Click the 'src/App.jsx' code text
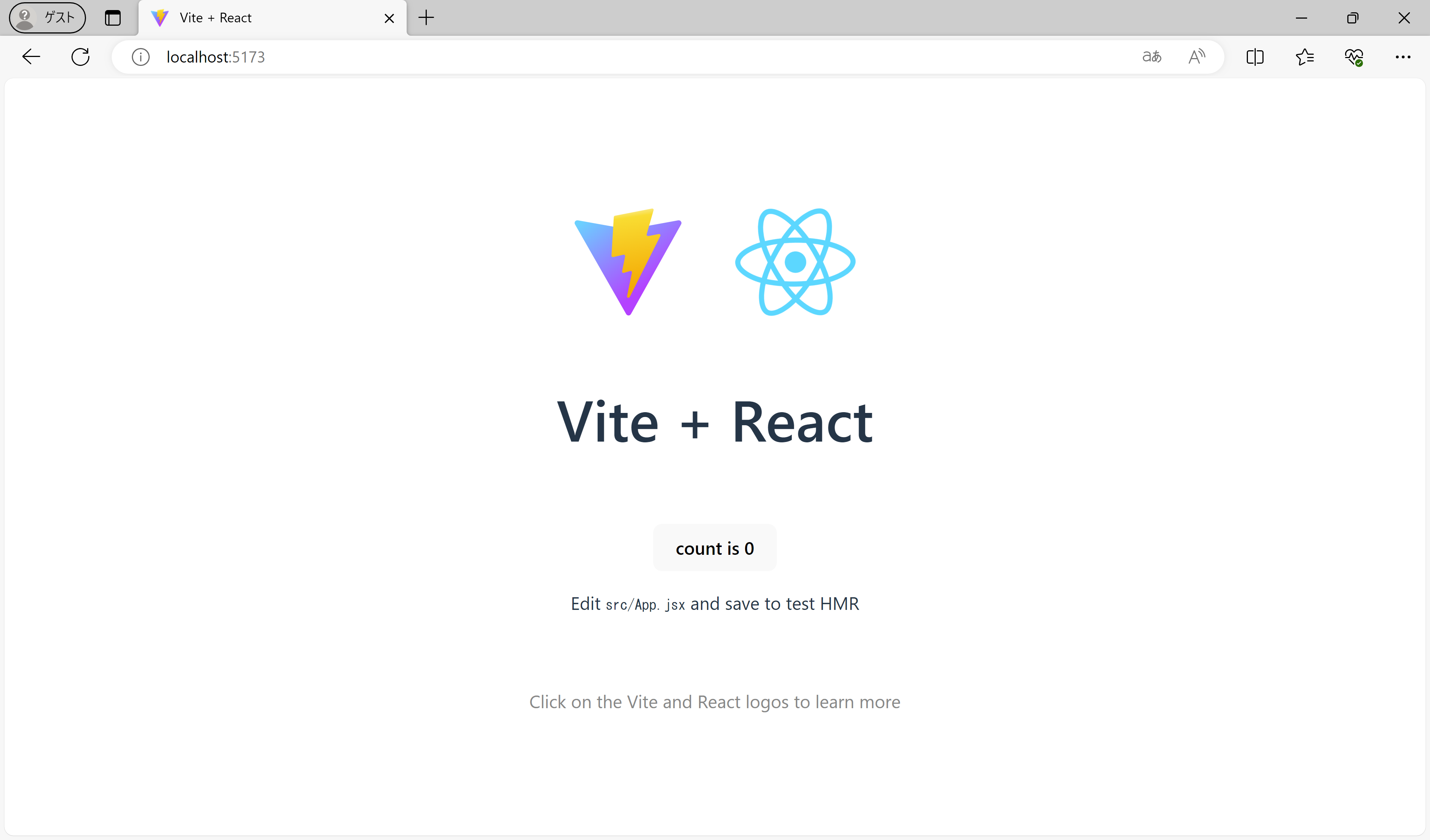Screen dimensions: 1430x840 (x=645, y=605)
